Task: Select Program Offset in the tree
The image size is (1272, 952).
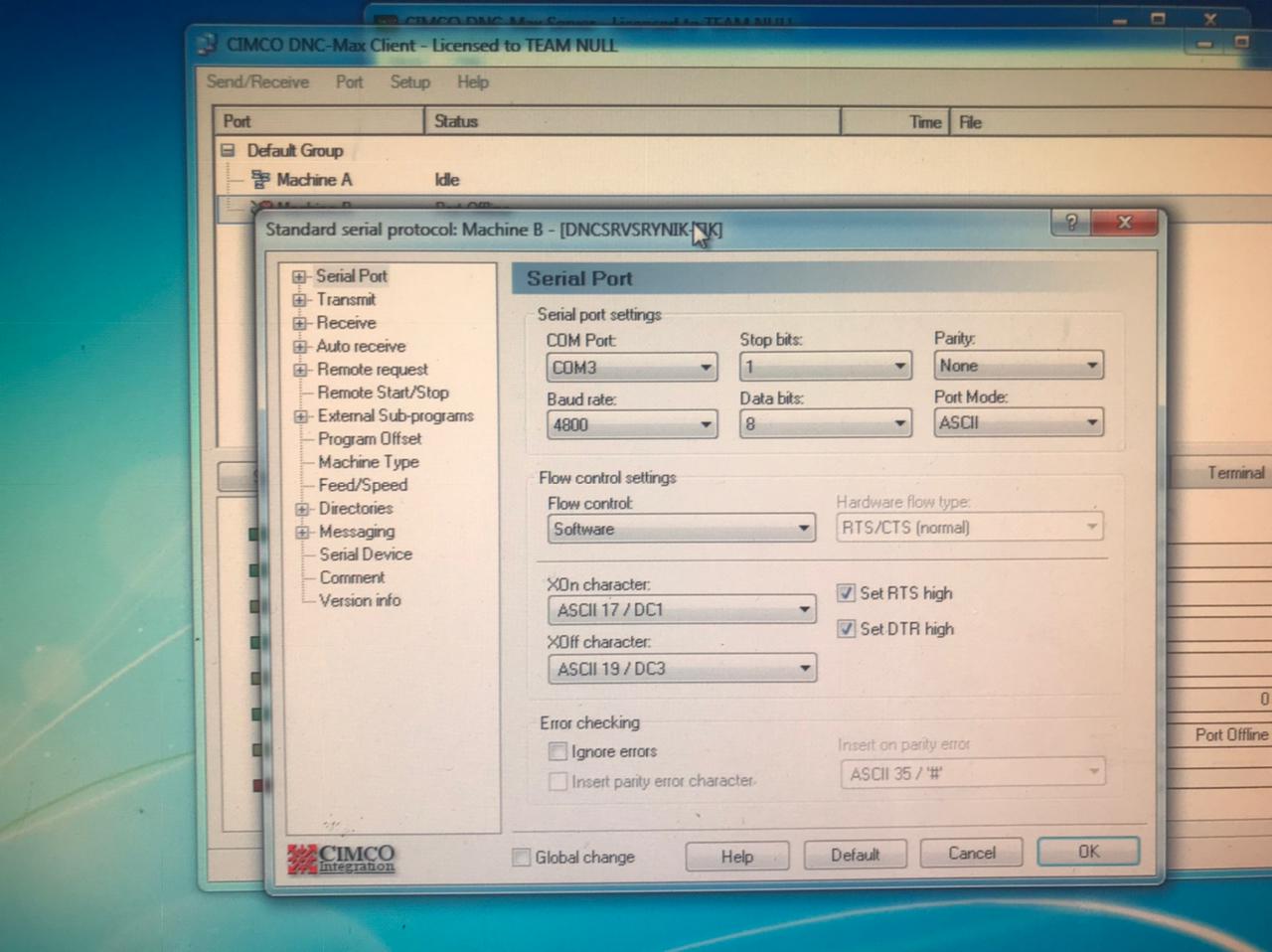Action: pos(370,438)
